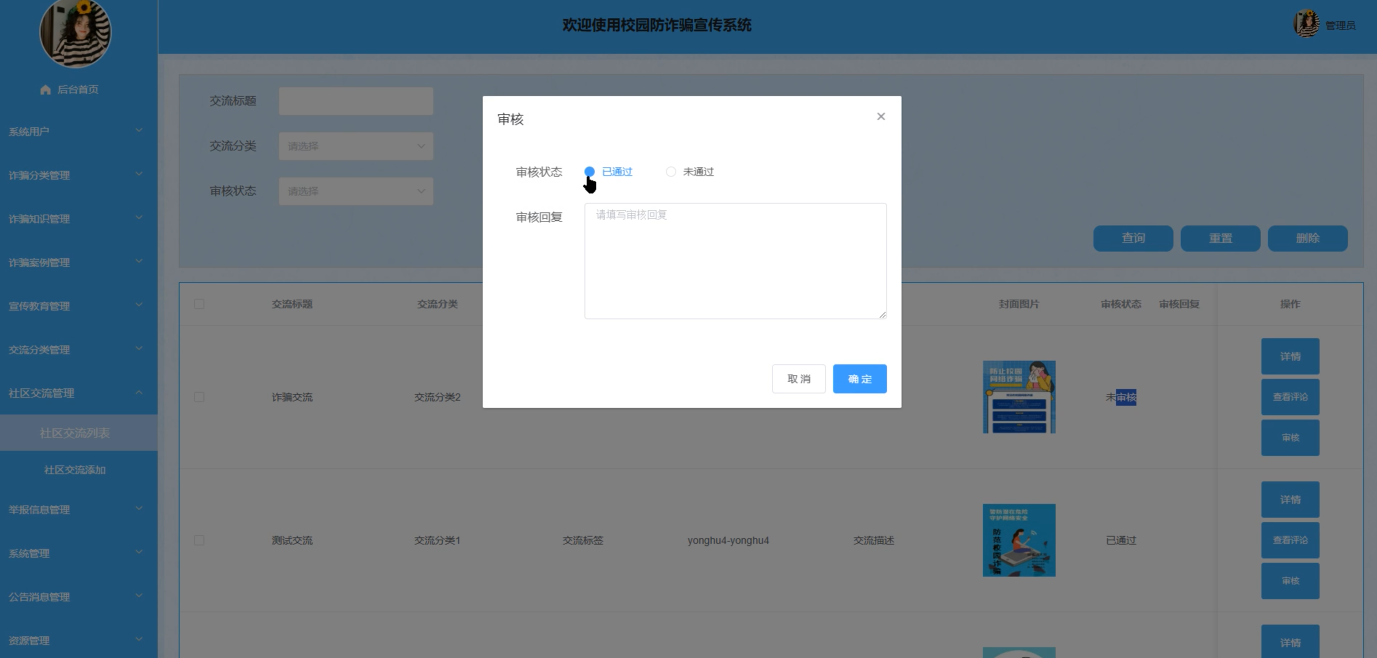The image size is (1377, 658).
Task: Click 查看评论 for the 诈骗交流 row
Action: (1290, 397)
